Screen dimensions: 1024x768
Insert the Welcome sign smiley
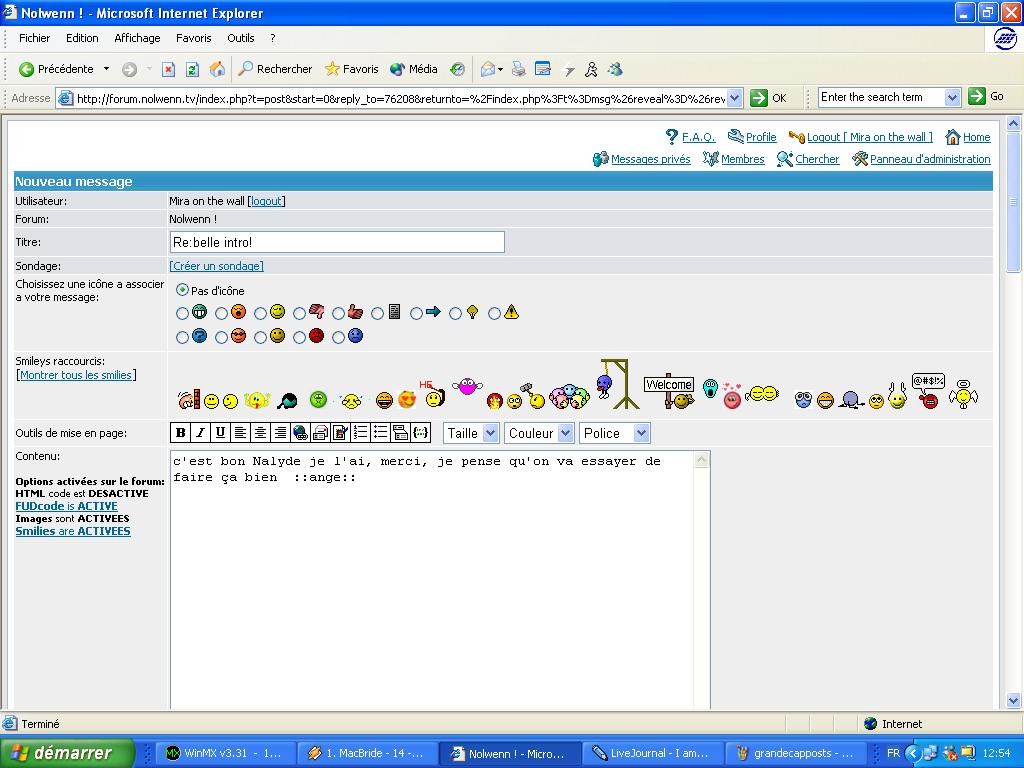(669, 390)
